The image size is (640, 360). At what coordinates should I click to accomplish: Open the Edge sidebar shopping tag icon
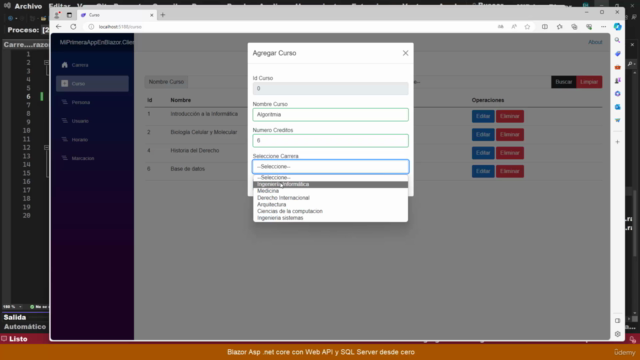pos(618,54)
